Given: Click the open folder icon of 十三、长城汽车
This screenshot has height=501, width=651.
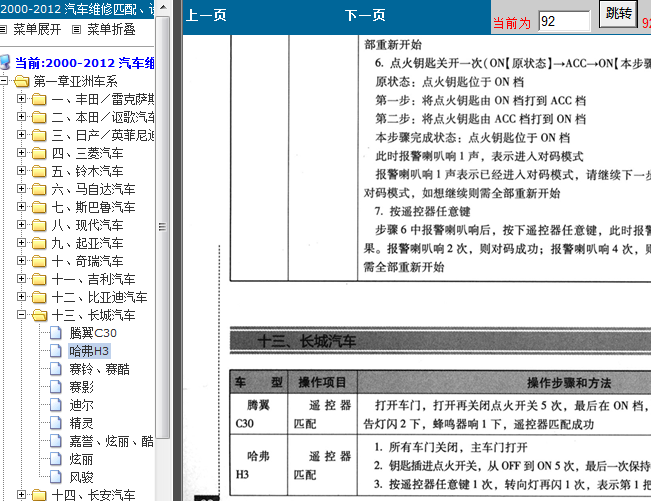Looking at the screenshot, I should [x=39, y=315].
